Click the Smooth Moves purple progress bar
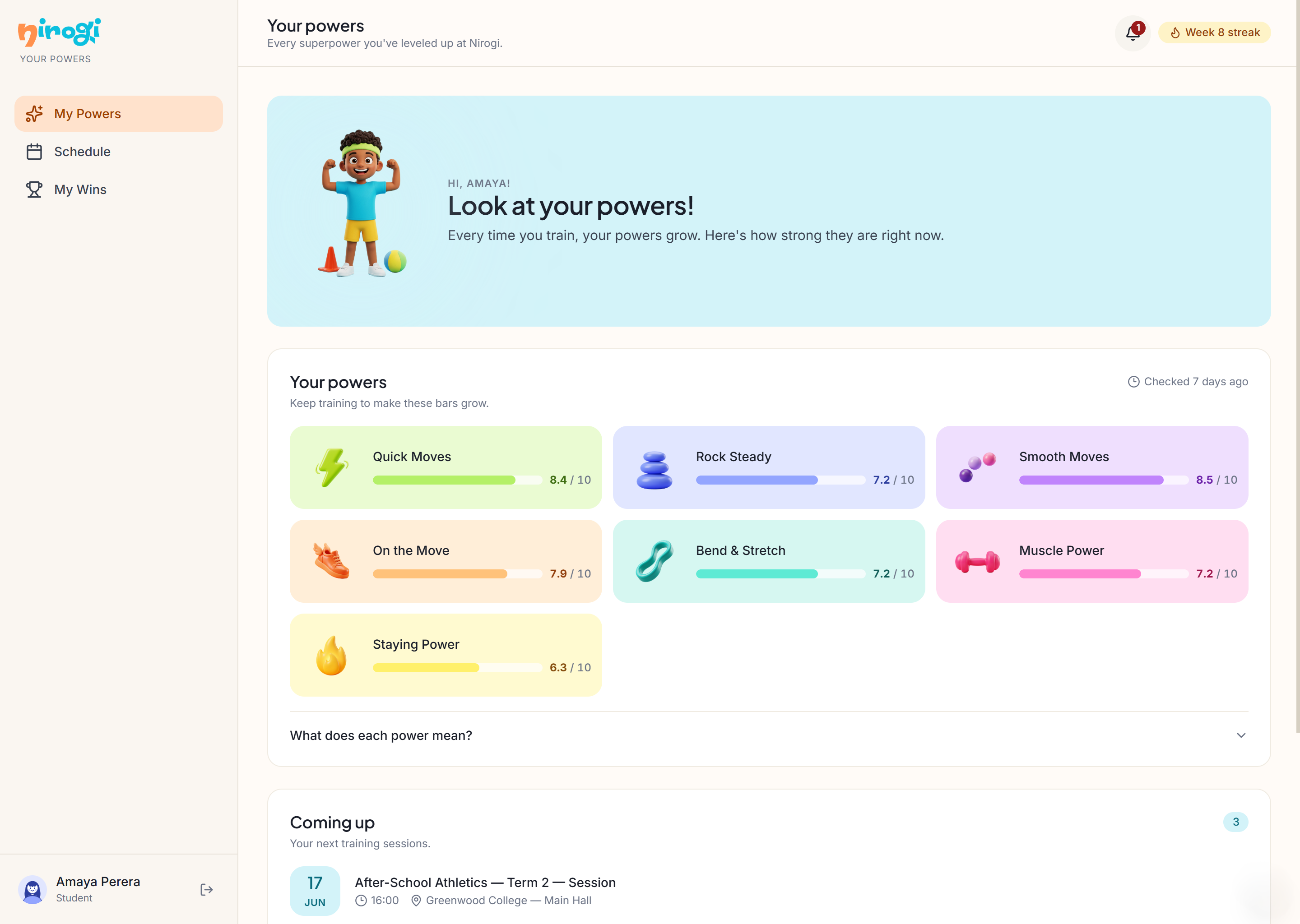 [x=1104, y=480]
